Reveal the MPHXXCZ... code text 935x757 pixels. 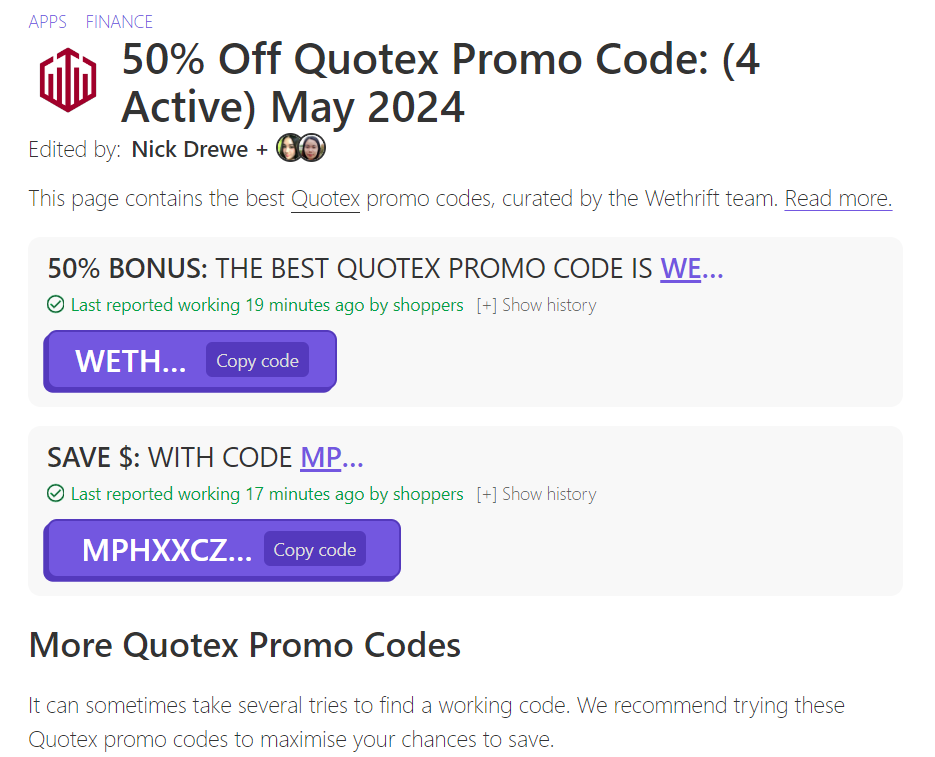167,550
